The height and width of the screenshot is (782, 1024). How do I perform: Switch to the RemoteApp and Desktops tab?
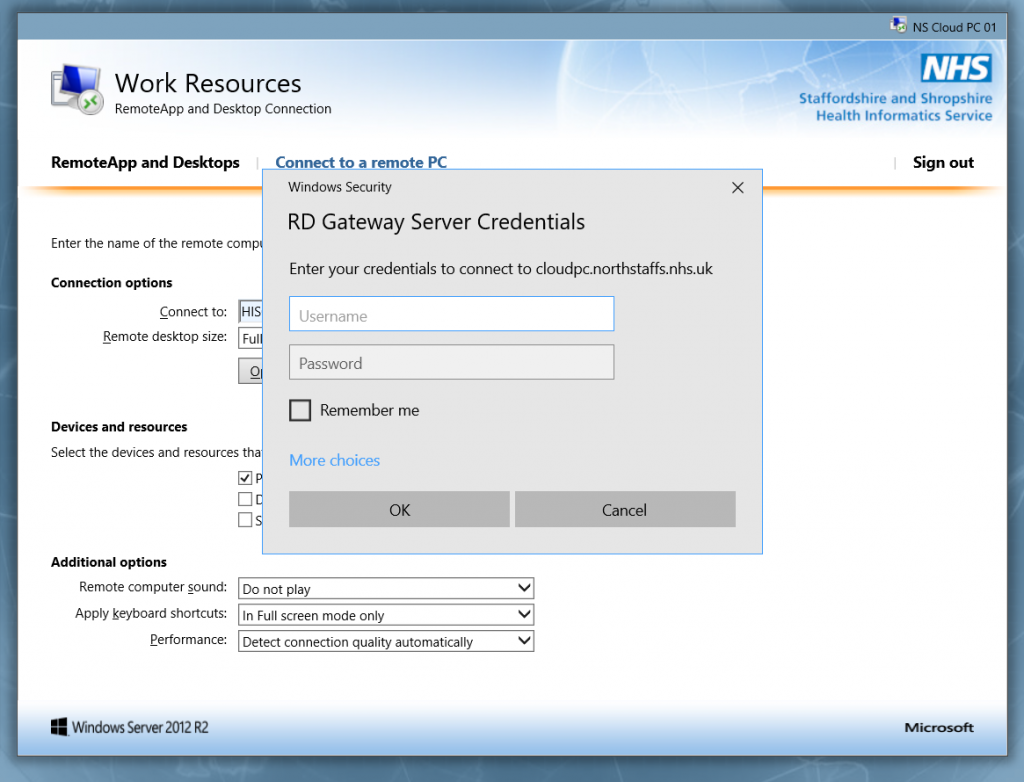tap(145, 162)
